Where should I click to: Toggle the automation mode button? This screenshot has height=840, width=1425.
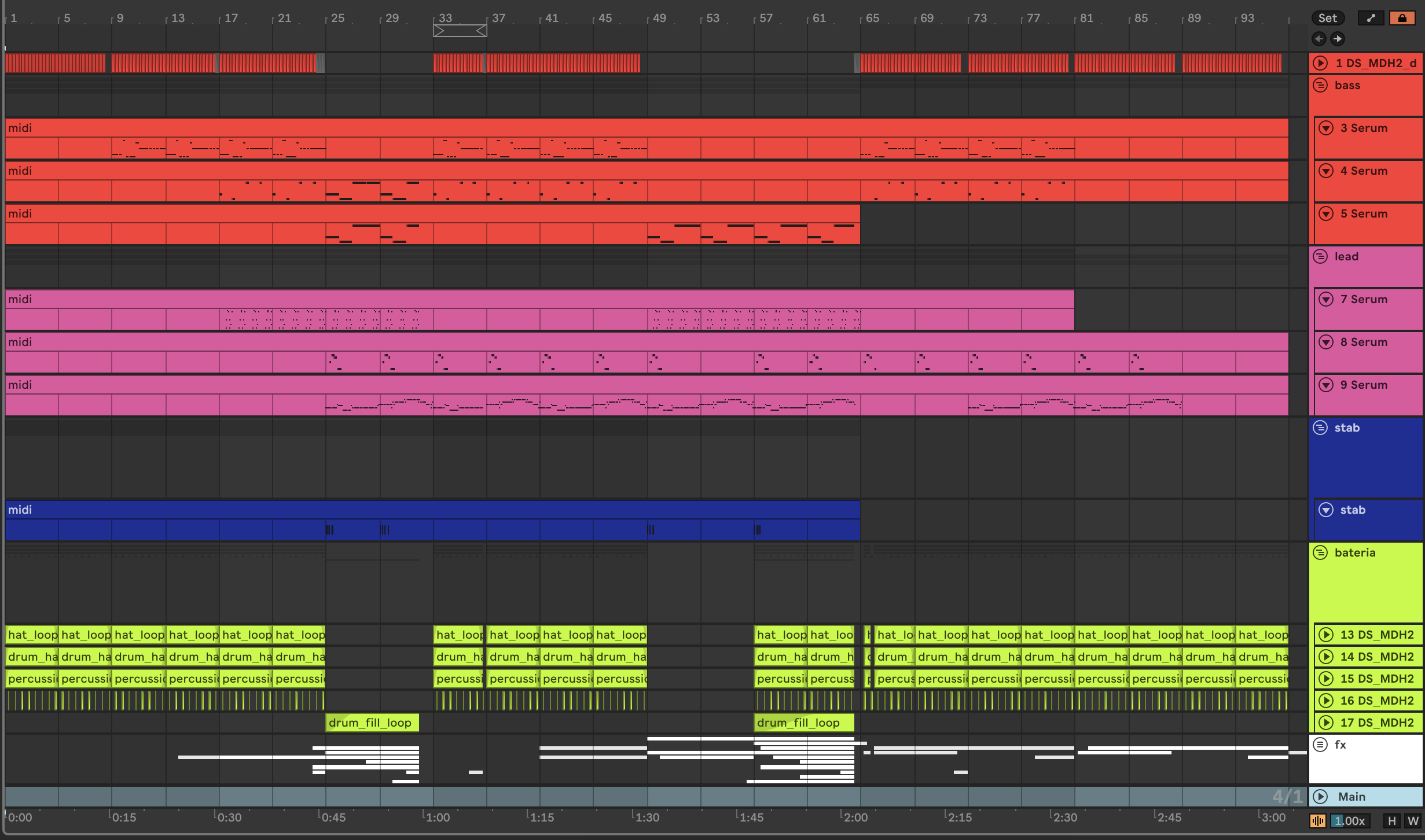[x=1371, y=18]
